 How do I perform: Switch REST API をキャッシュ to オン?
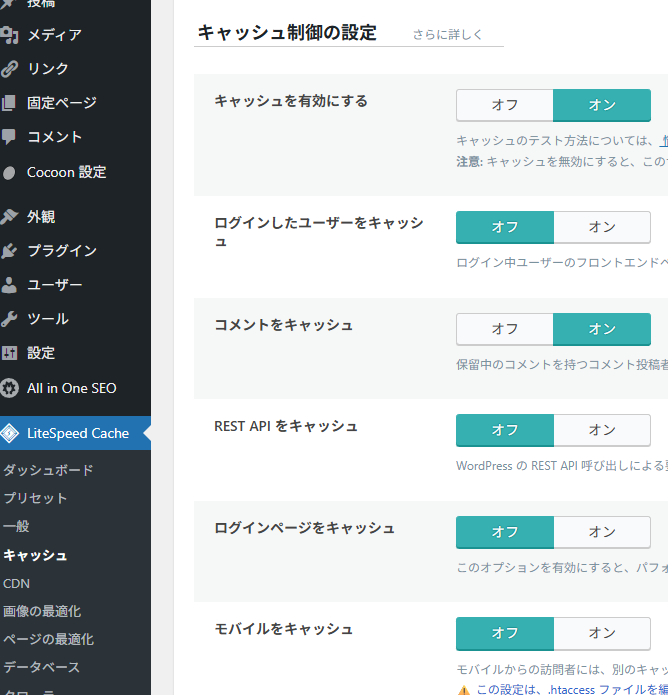click(x=602, y=430)
